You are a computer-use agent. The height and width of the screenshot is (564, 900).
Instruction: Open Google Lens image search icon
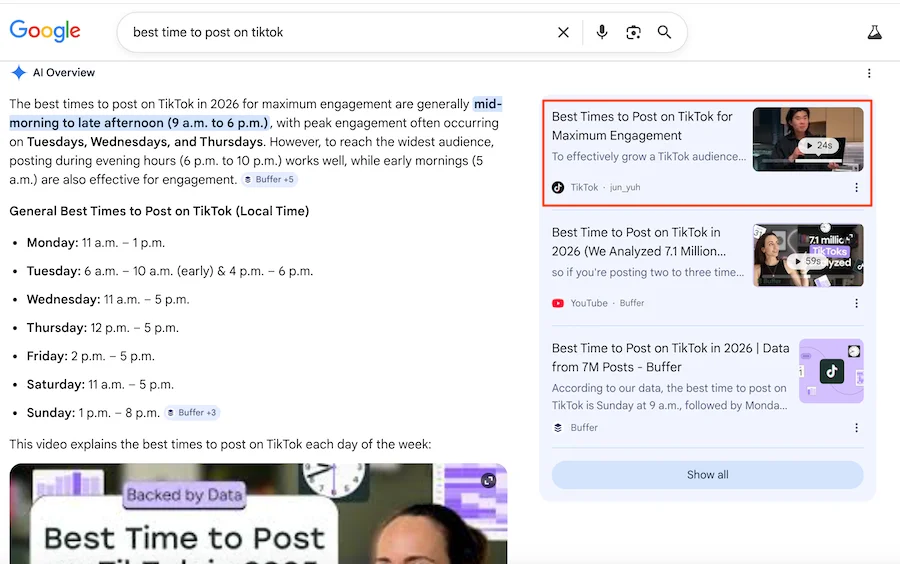click(x=633, y=32)
